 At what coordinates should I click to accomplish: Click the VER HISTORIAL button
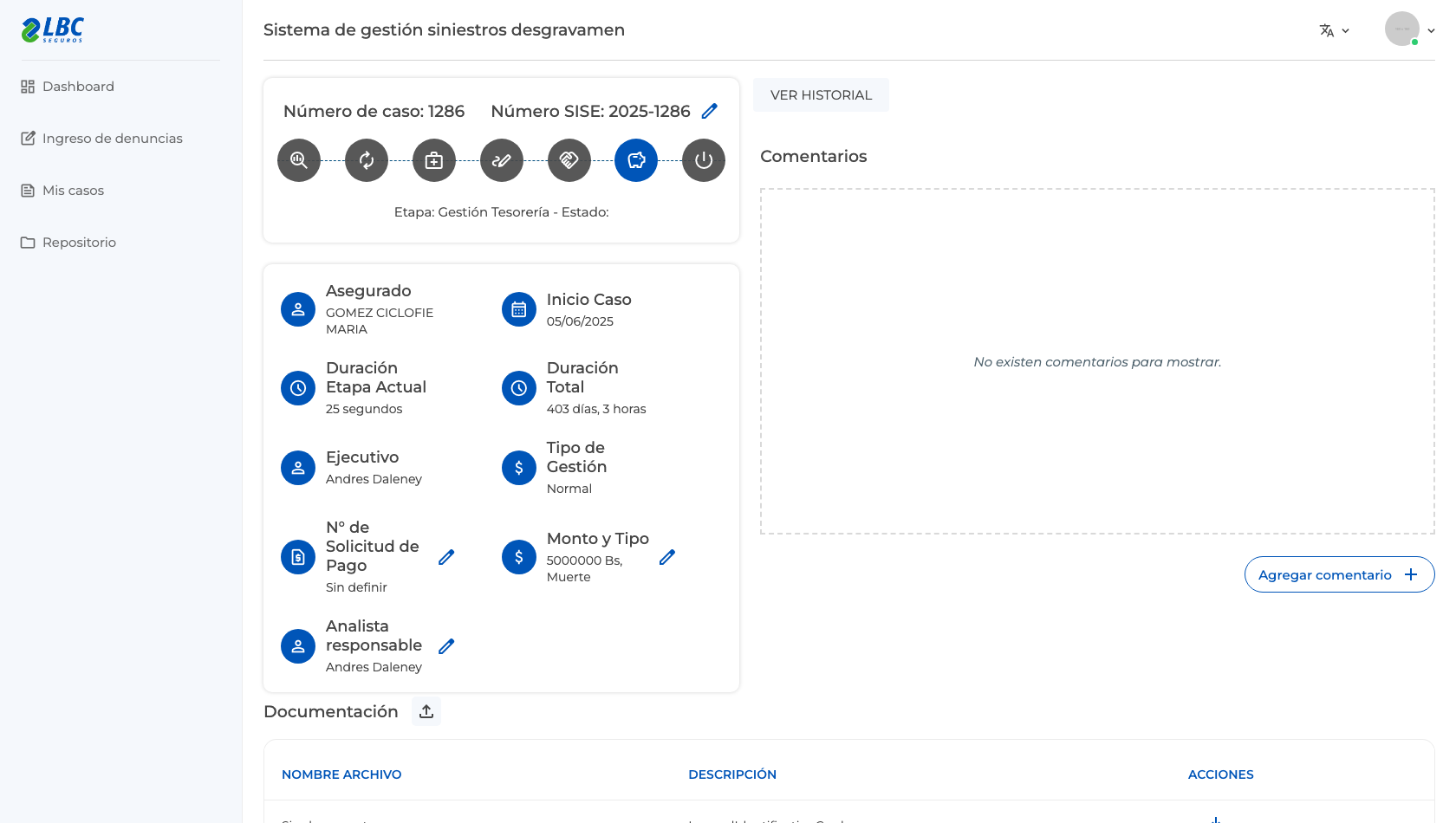pyautogui.click(x=821, y=95)
